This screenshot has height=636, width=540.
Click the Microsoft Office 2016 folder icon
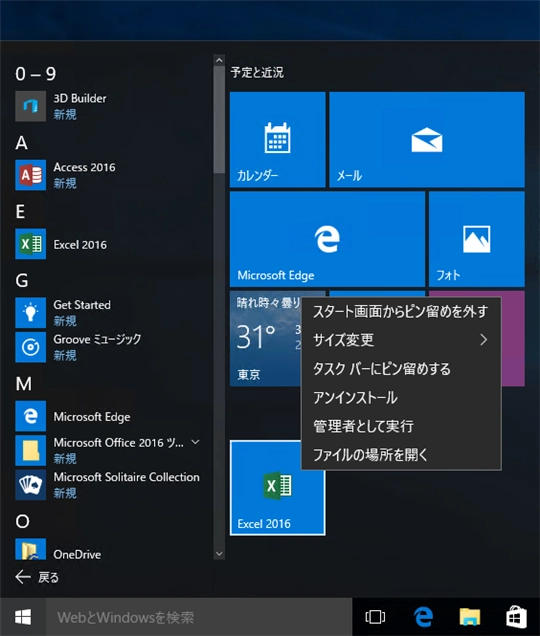(x=30, y=451)
